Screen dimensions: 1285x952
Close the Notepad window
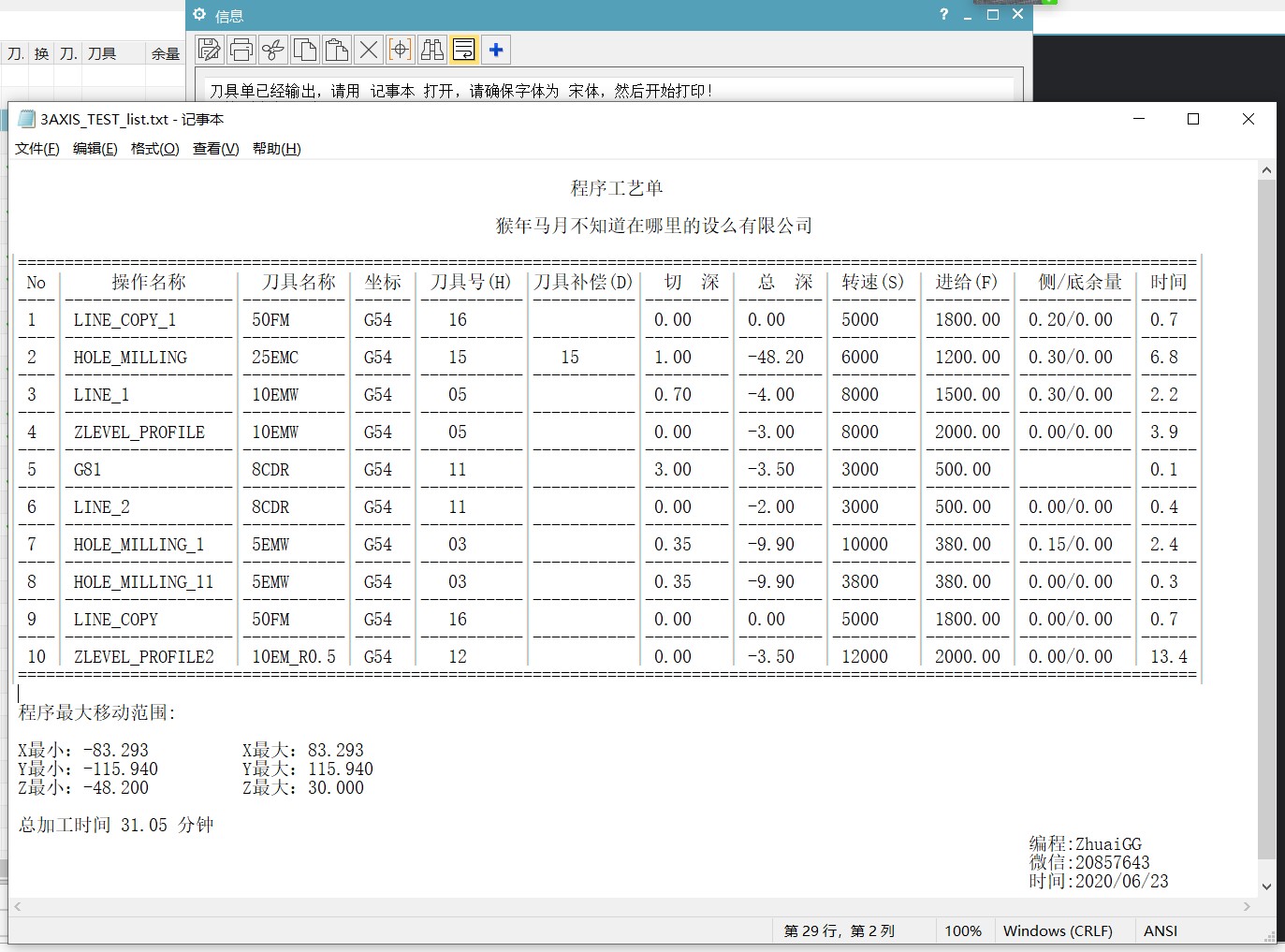tap(1248, 119)
